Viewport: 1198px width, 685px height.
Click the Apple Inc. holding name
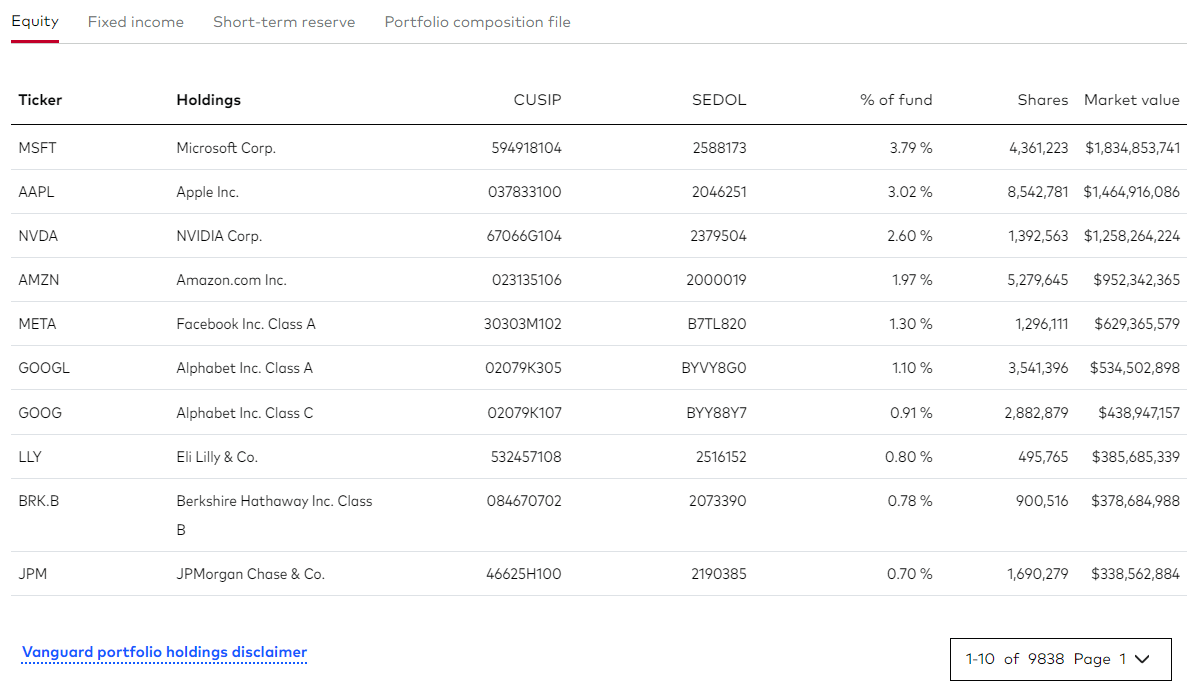tap(208, 192)
